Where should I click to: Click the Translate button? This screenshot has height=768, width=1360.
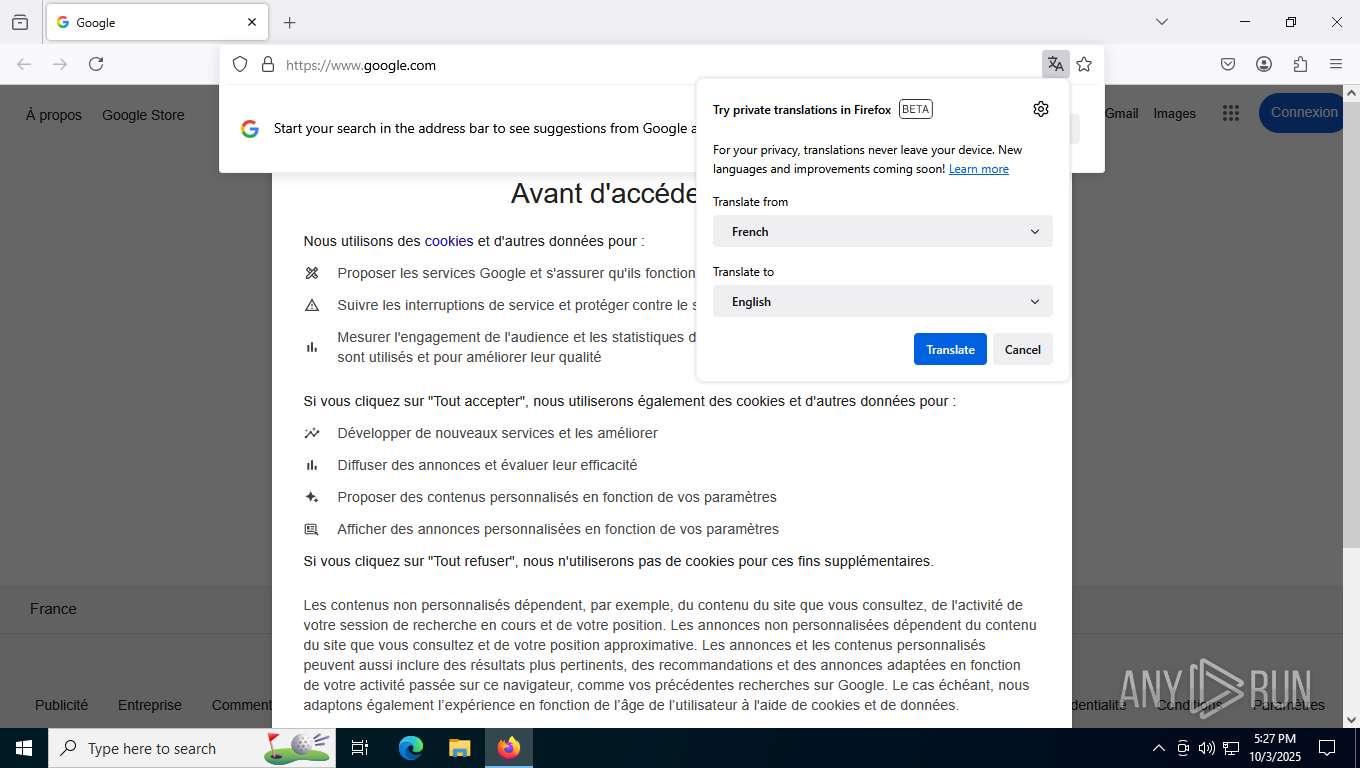950,349
